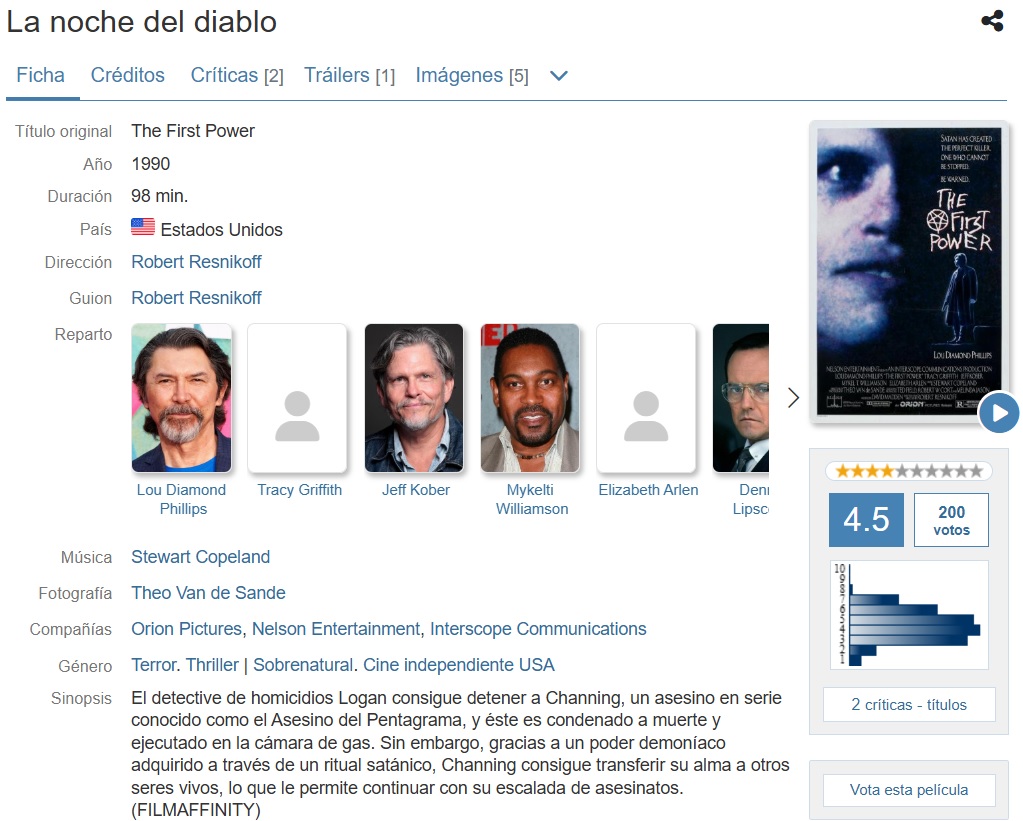Expand more tabs with the chevron arrow
Screen dimensions: 1023x821
[559, 76]
